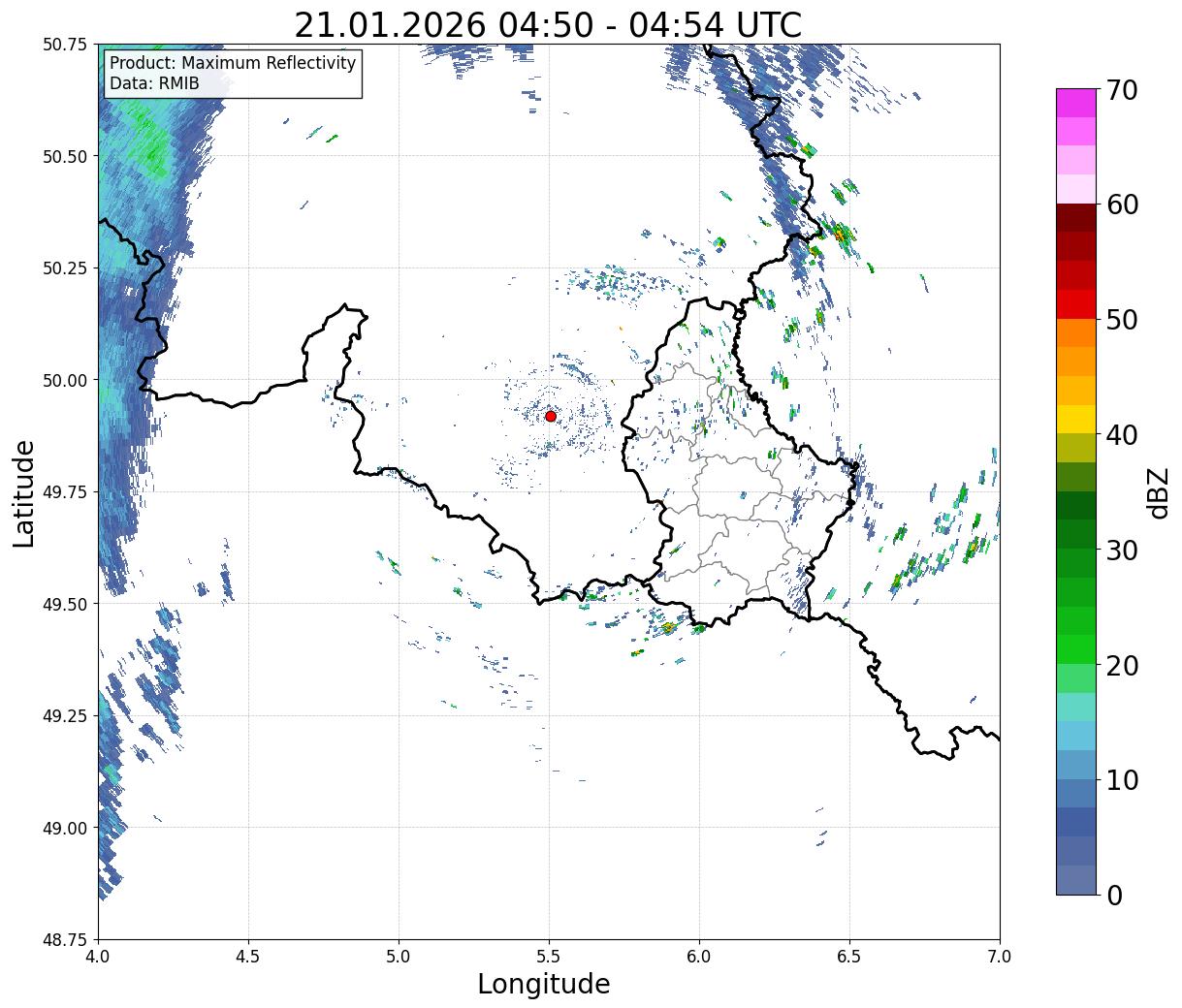Click the colorbar tick label 40
The width and height of the screenshot is (1182, 1008).
pyautogui.click(x=1121, y=434)
